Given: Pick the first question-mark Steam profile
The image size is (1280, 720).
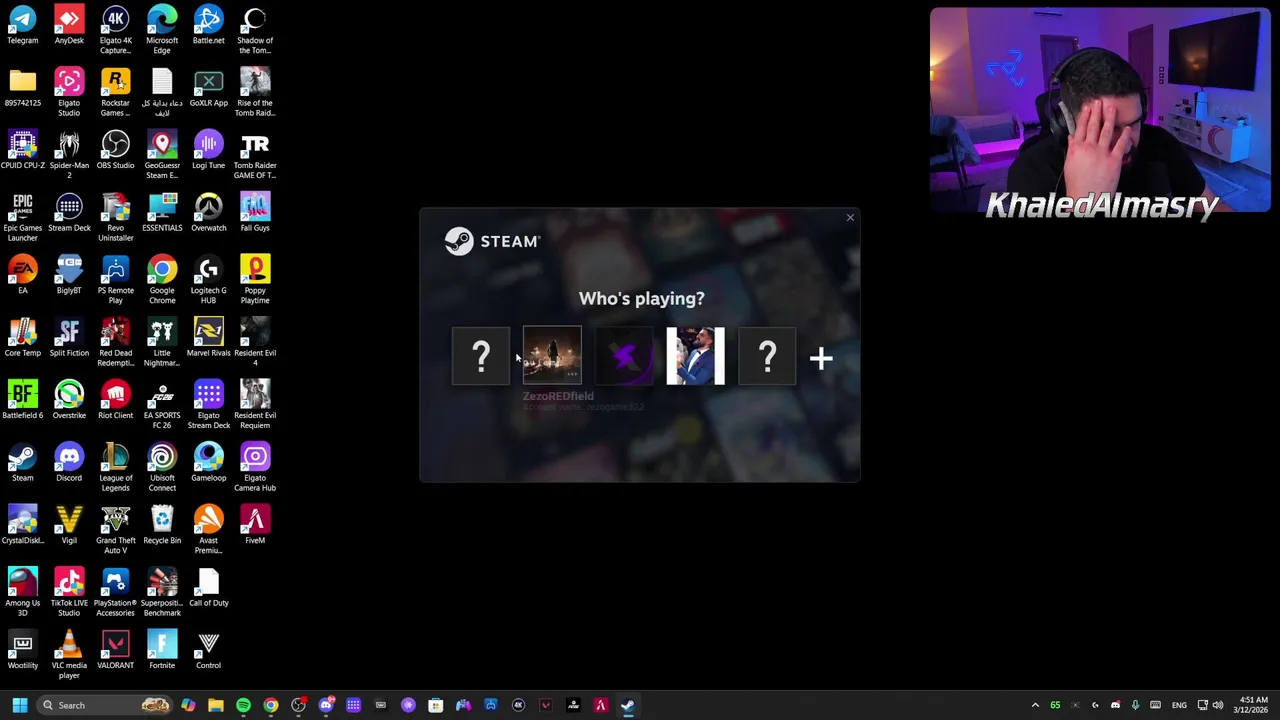Looking at the screenshot, I should click(x=481, y=356).
